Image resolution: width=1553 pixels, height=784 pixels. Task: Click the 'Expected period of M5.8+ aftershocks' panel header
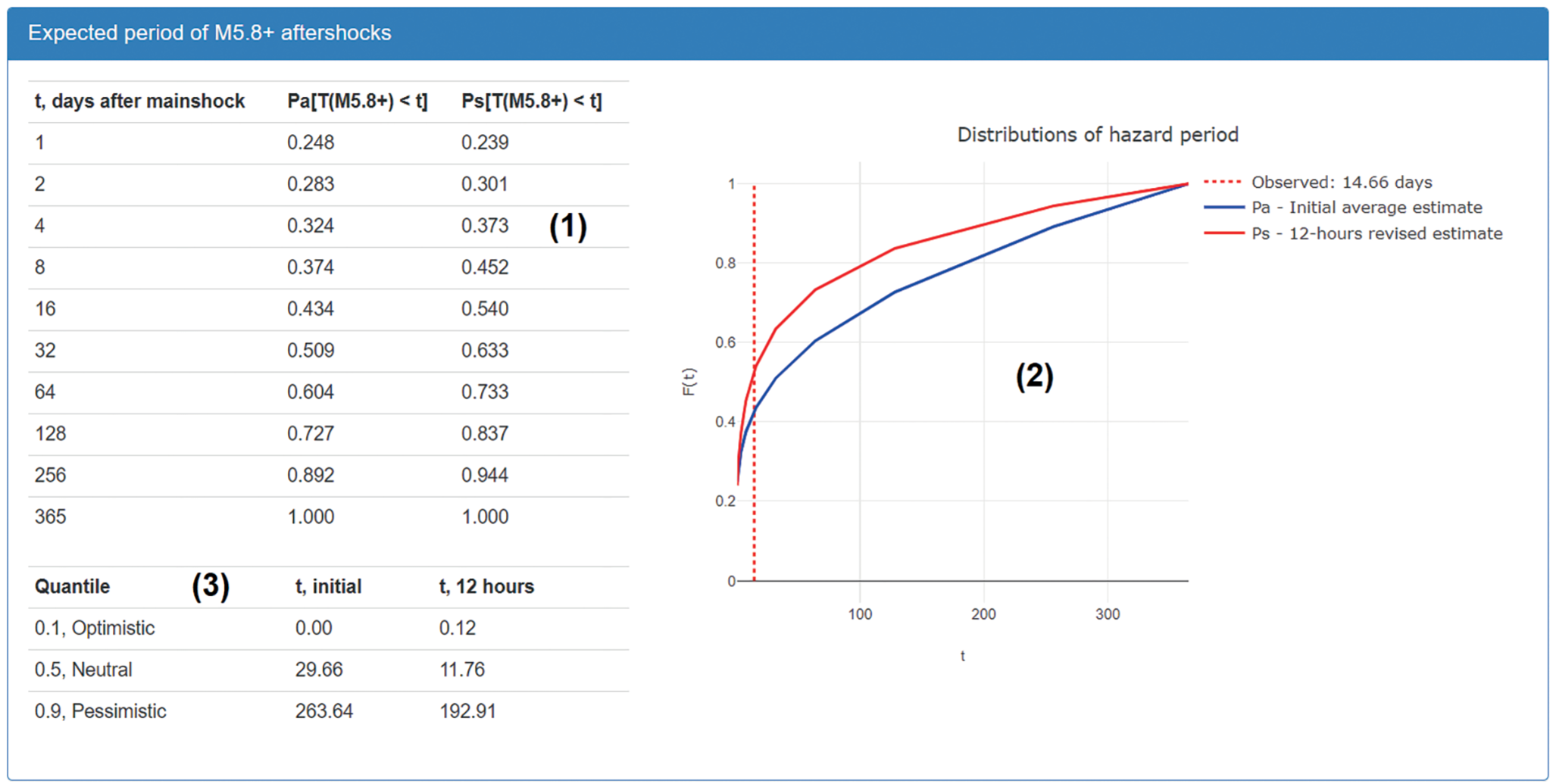tap(210, 33)
